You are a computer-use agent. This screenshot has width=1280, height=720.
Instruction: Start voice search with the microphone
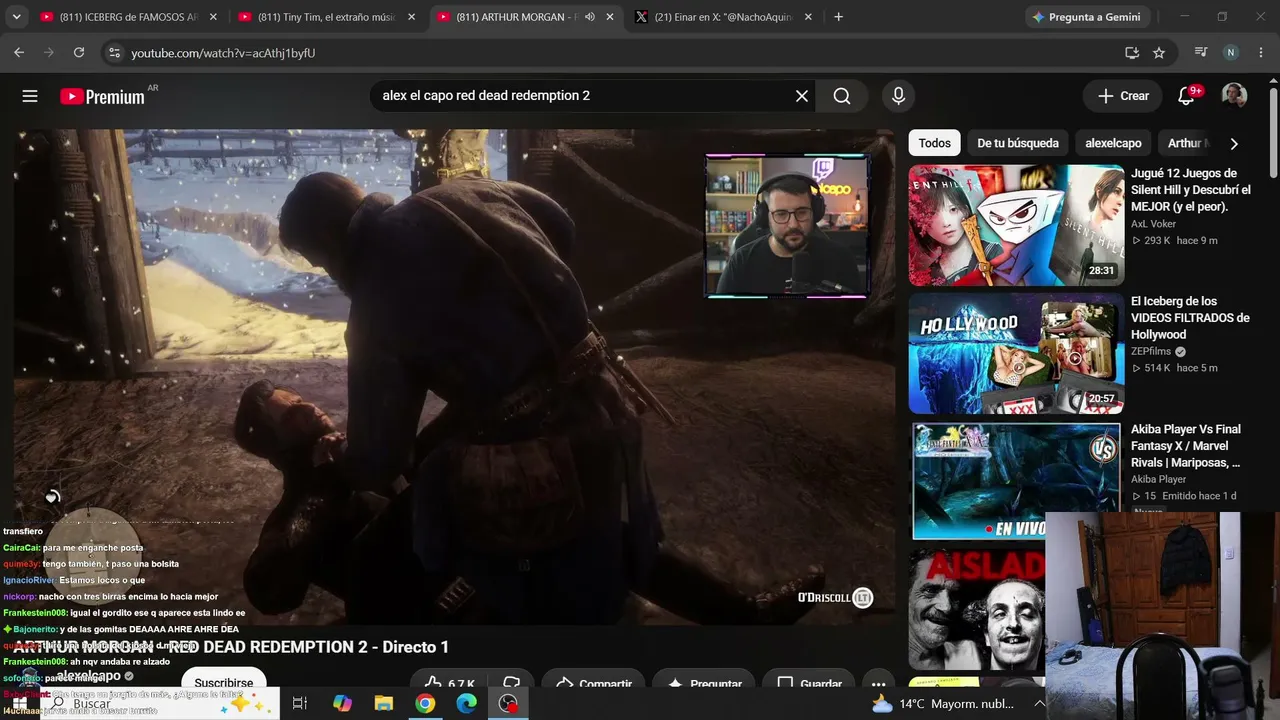[898, 96]
